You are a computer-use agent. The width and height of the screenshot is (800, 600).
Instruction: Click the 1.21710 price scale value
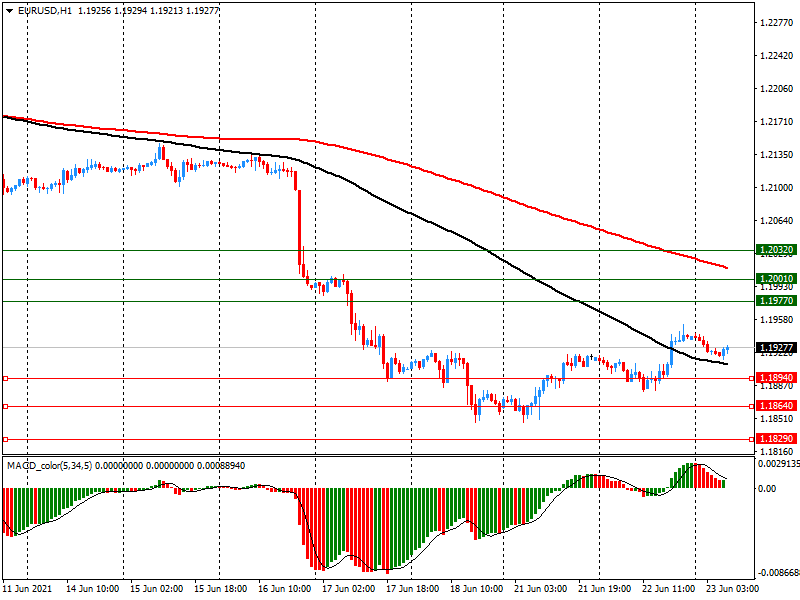point(777,121)
